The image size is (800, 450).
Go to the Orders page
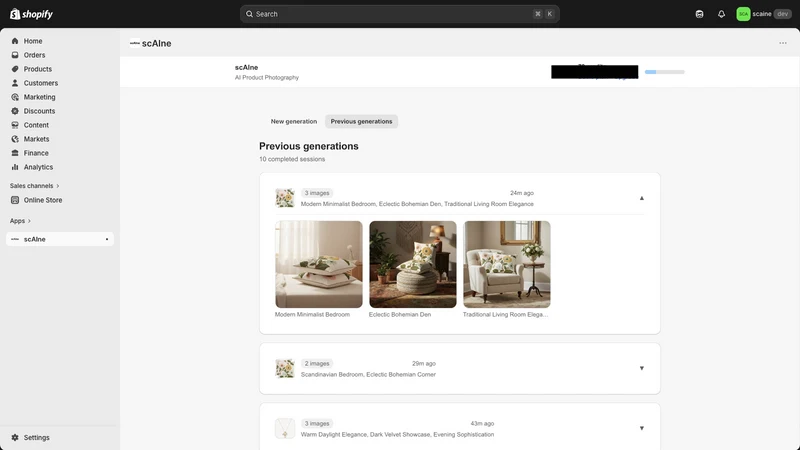pos(34,55)
